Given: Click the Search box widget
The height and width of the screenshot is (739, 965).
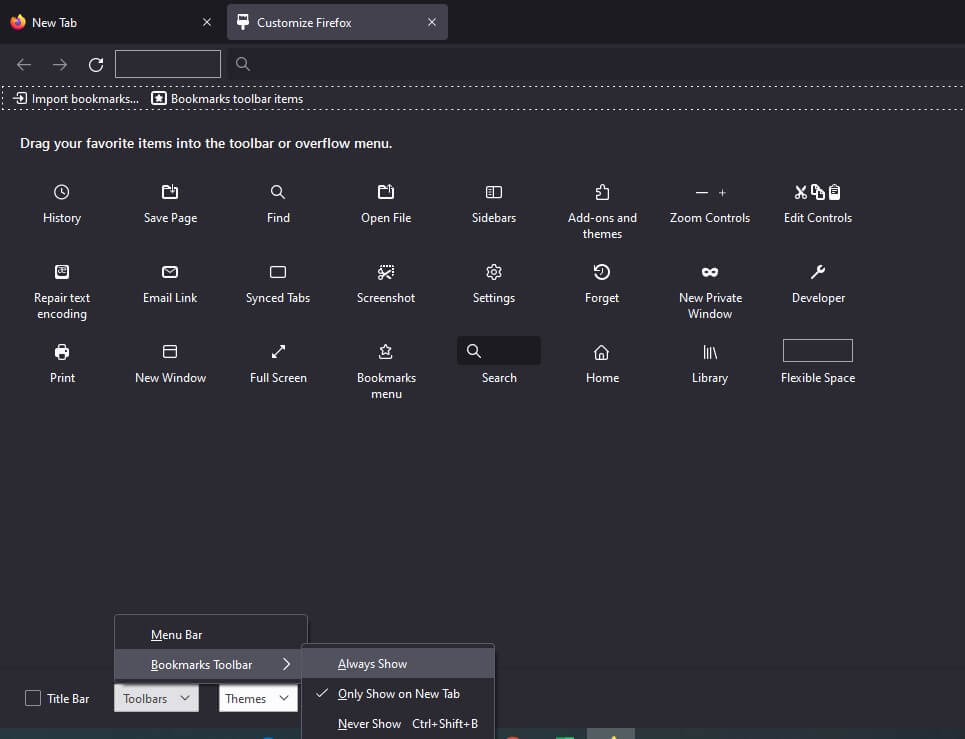Looking at the screenshot, I should point(498,351).
